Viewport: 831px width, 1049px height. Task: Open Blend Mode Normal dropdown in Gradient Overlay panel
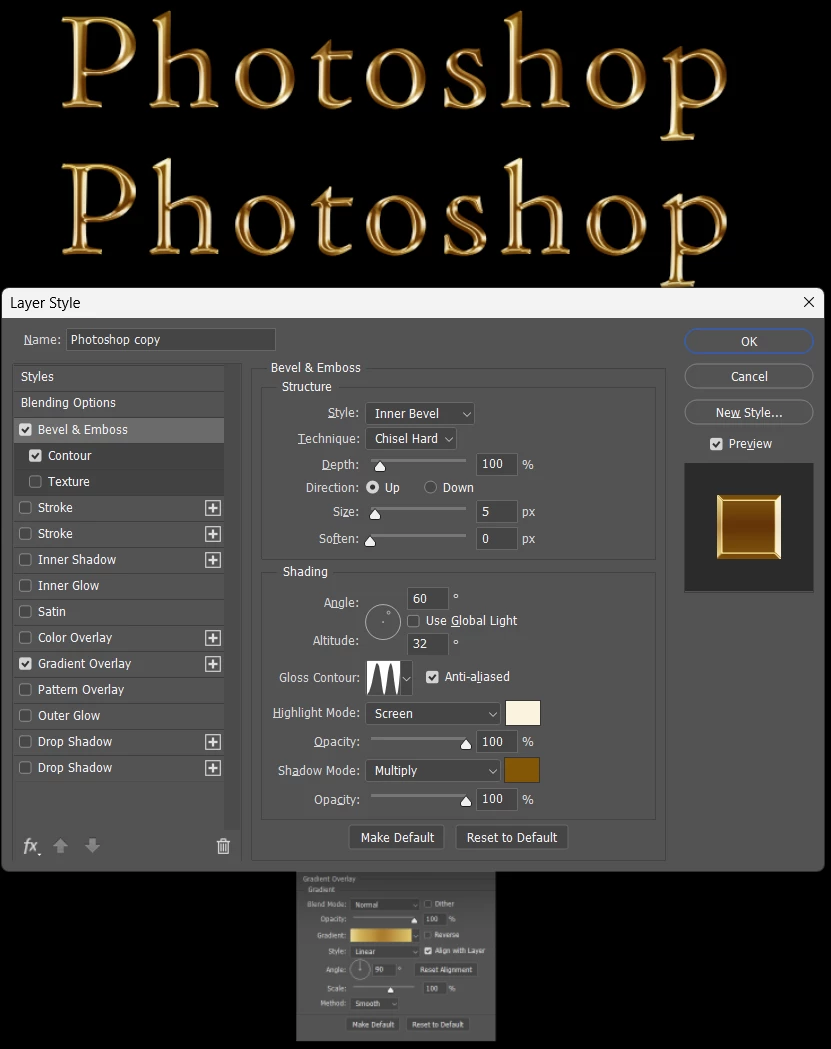coord(385,904)
